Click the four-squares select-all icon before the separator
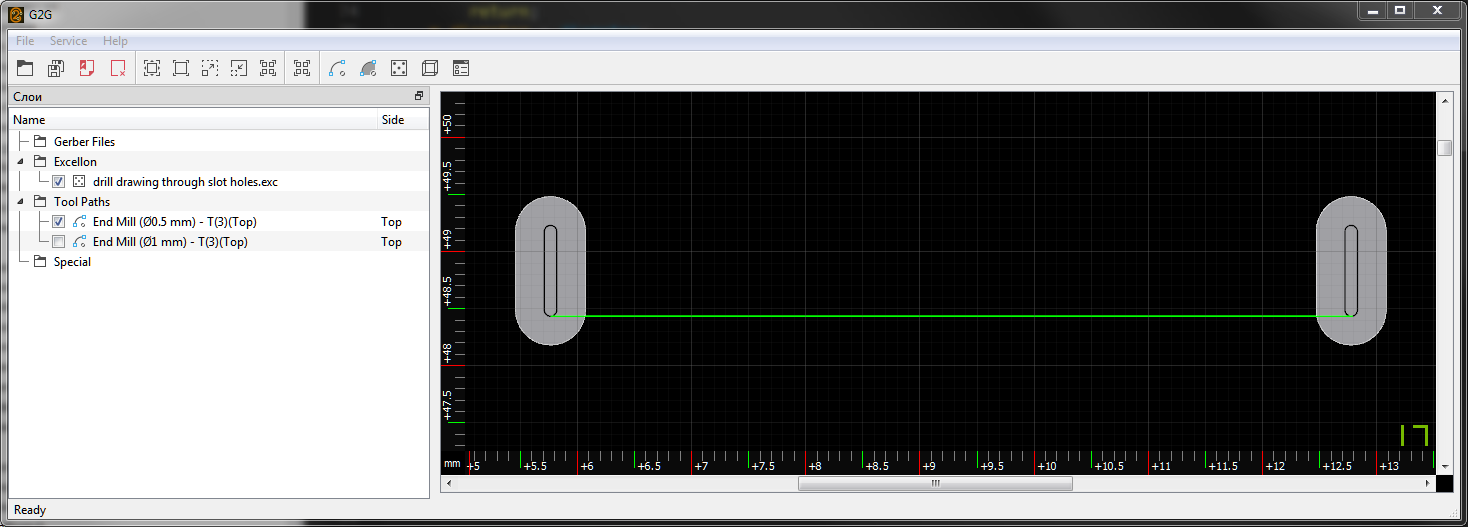1468x527 pixels. tap(268, 68)
